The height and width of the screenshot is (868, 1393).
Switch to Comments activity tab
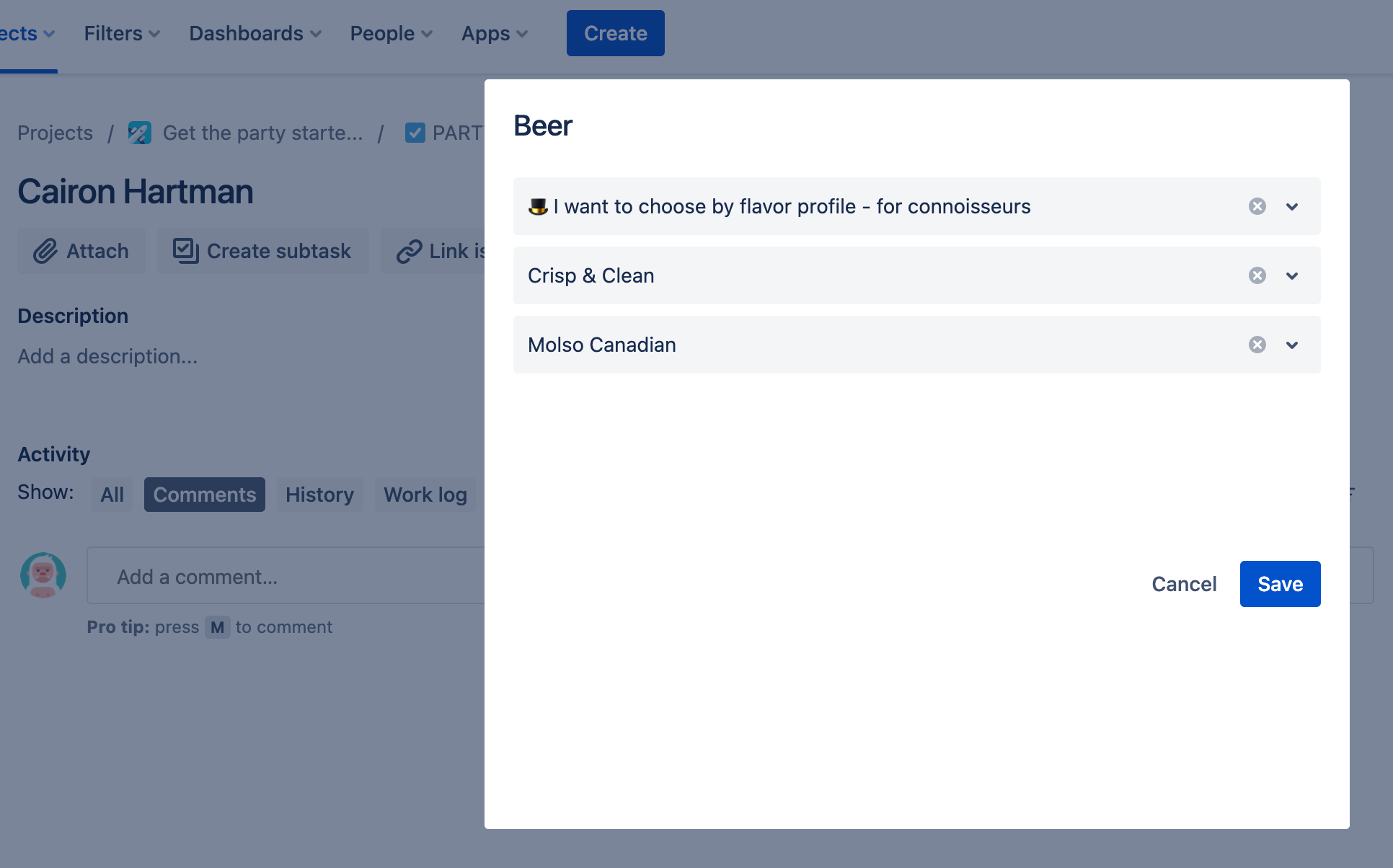(205, 495)
